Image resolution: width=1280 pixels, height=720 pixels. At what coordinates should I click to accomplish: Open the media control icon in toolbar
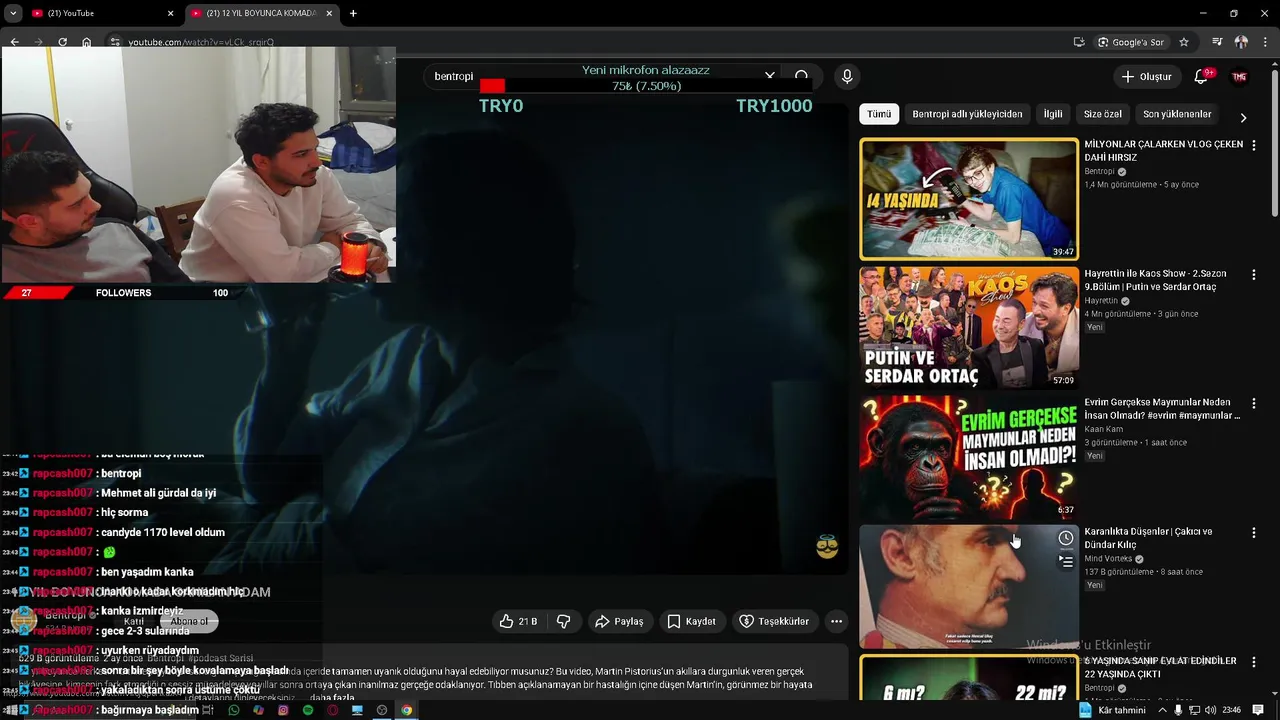(x=1217, y=42)
